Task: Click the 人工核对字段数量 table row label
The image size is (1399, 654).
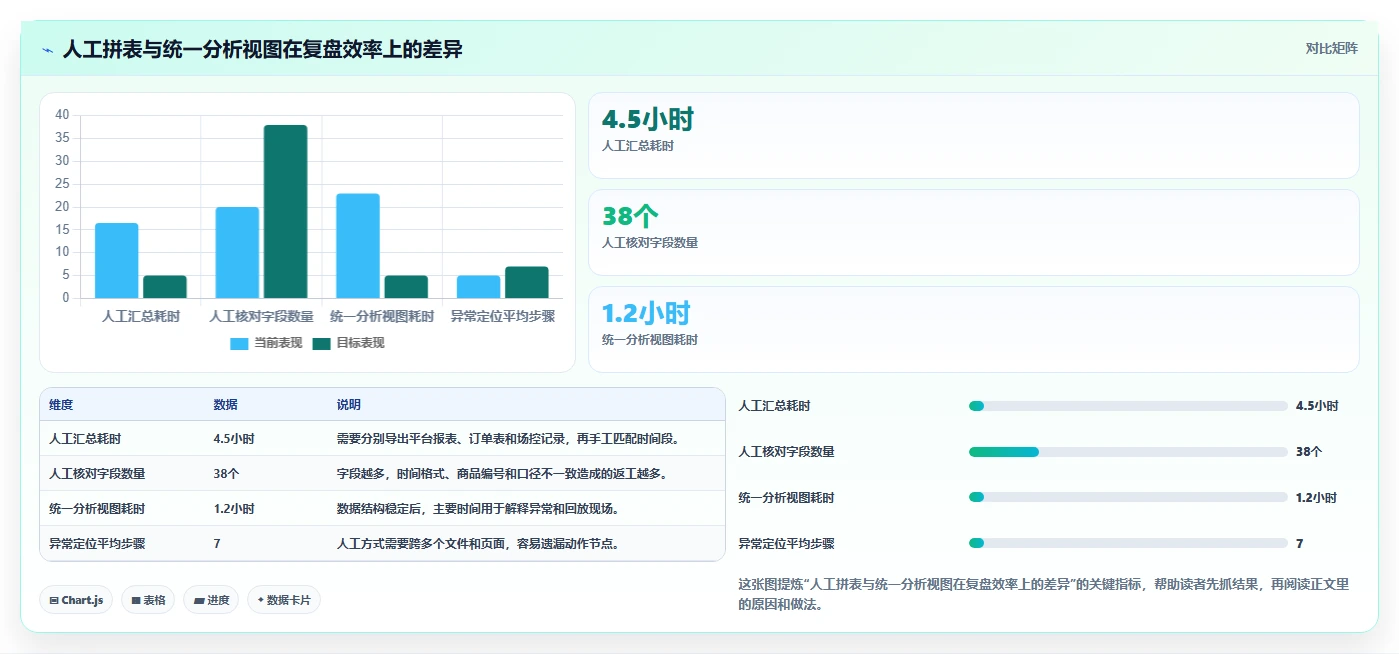Action: coord(97,474)
